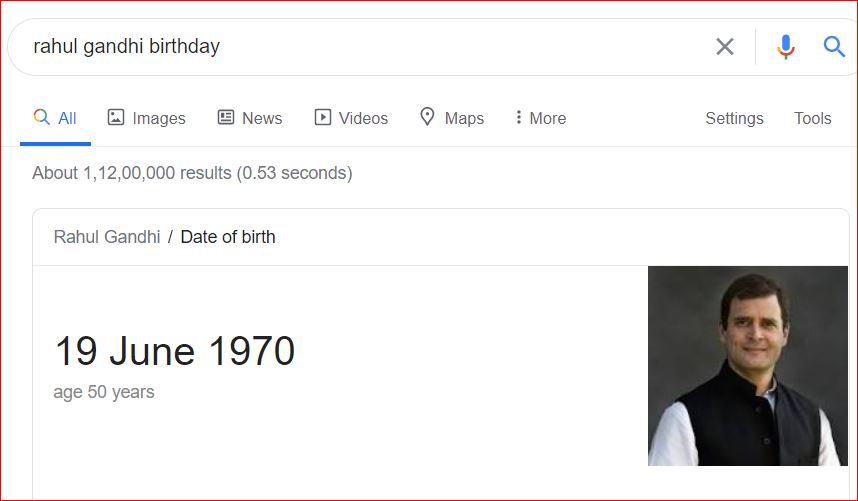Image resolution: width=858 pixels, height=501 pixels.
Task: Switch to the All results tab
Action: 67,118
